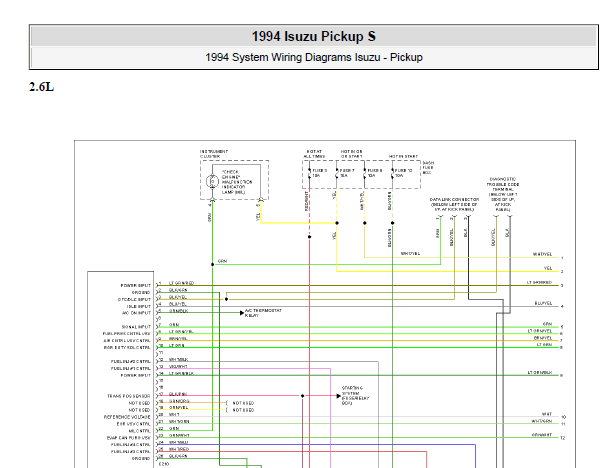Click WHT/RED wire label at pin 25

coord(179,449)
